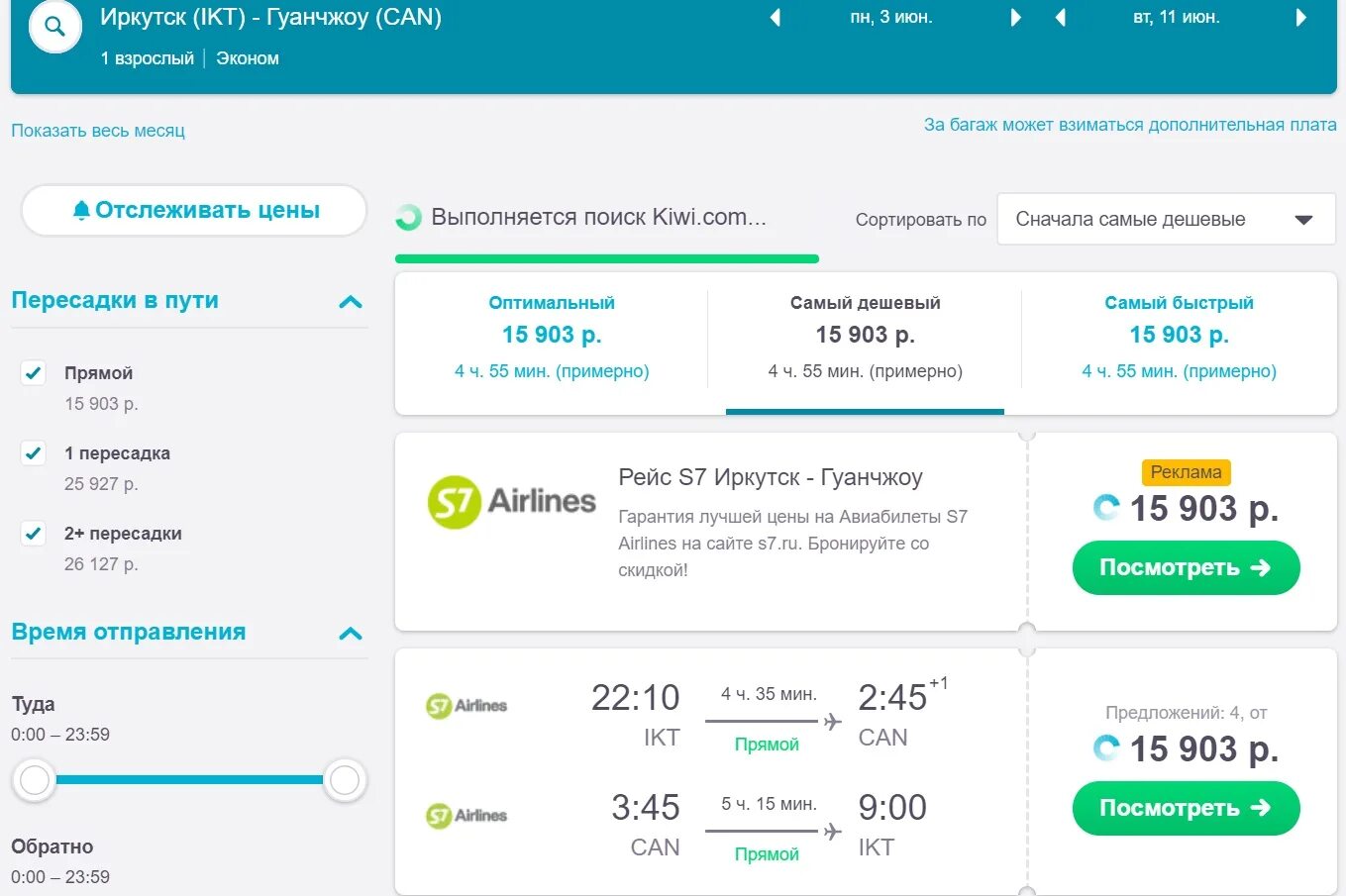Open Показать весь месяц link
Image resolution: width=1346 pixels, height=896 pixels.
coord(98,131)
